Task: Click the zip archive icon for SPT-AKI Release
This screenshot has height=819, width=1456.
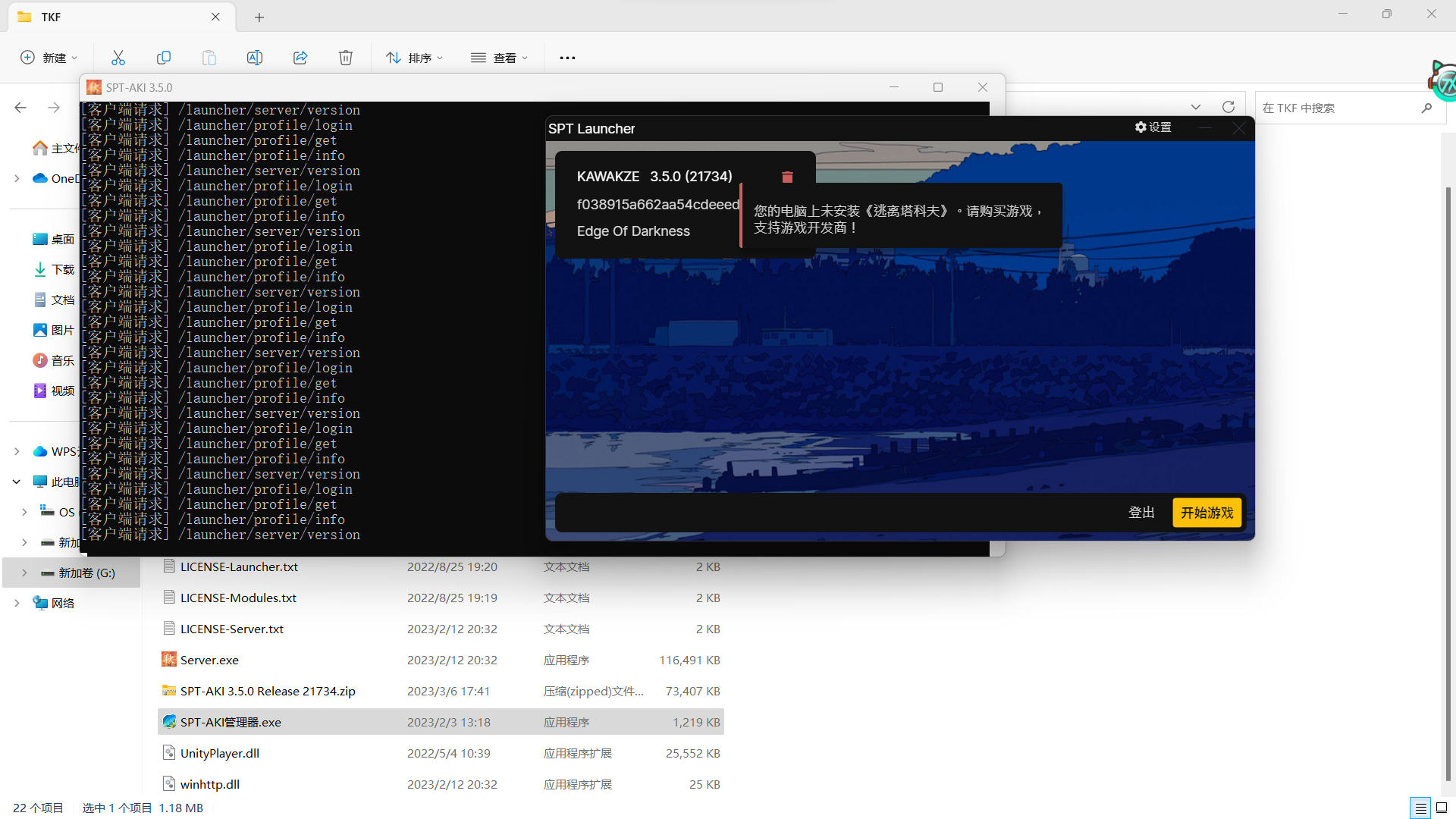Action: (169, 691)
